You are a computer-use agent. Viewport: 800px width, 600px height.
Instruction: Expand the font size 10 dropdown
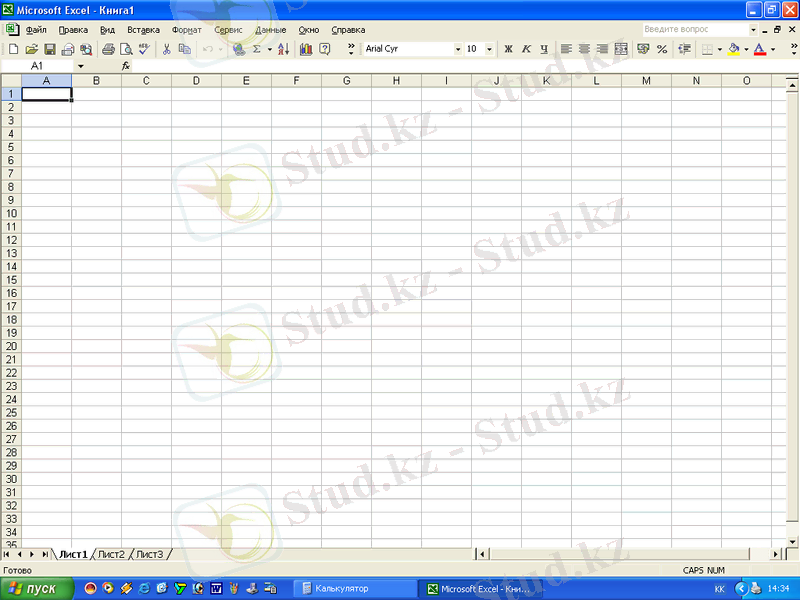click(x=489, y=49)
